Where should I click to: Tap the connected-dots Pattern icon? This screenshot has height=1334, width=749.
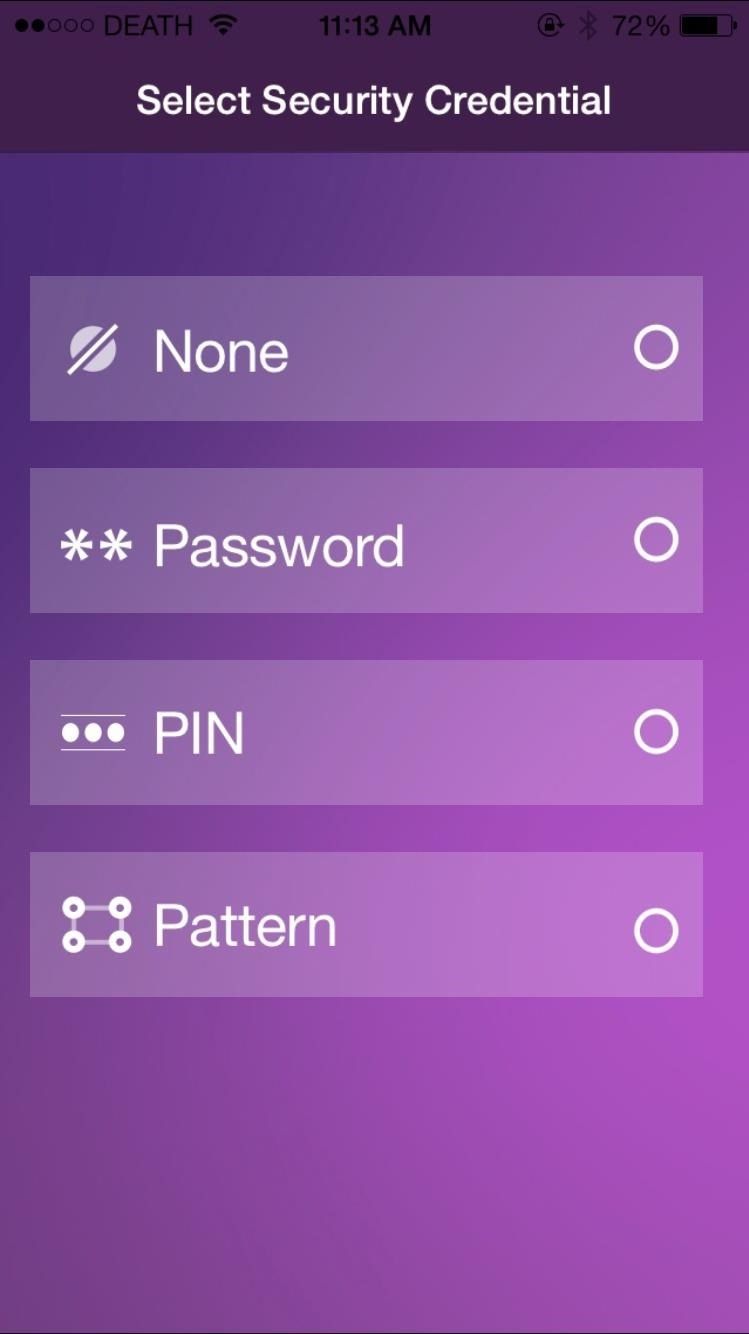[x=96, y=925]
